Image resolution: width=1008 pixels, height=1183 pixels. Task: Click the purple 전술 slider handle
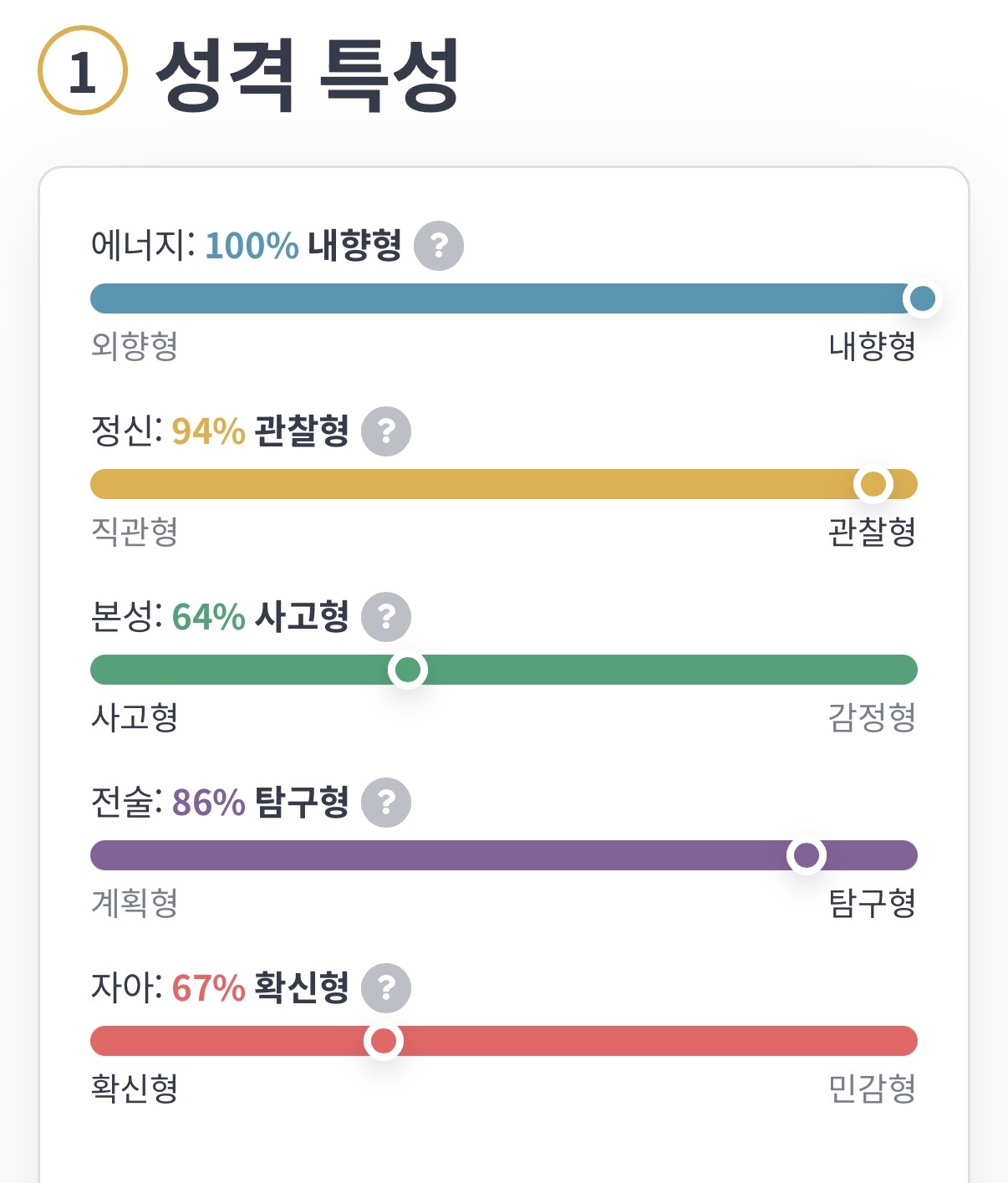tap(807, 855)
